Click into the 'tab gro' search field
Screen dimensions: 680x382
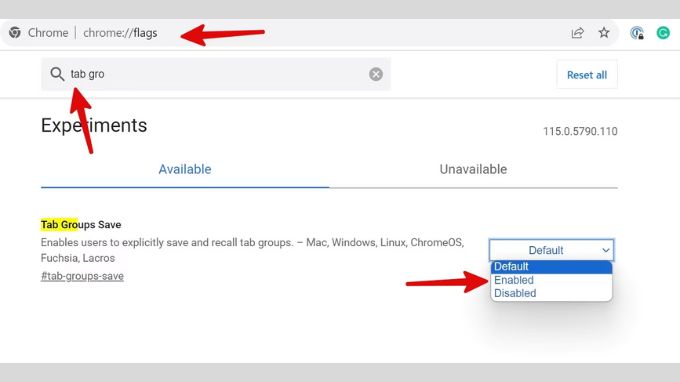(x=216, y=74)
